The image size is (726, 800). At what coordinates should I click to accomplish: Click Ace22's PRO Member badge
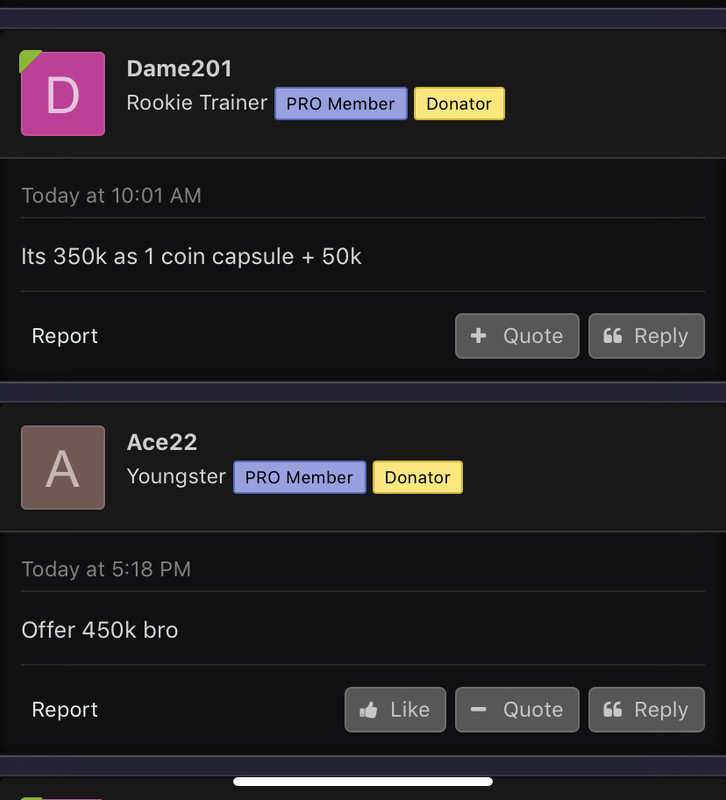coord(299,477)
